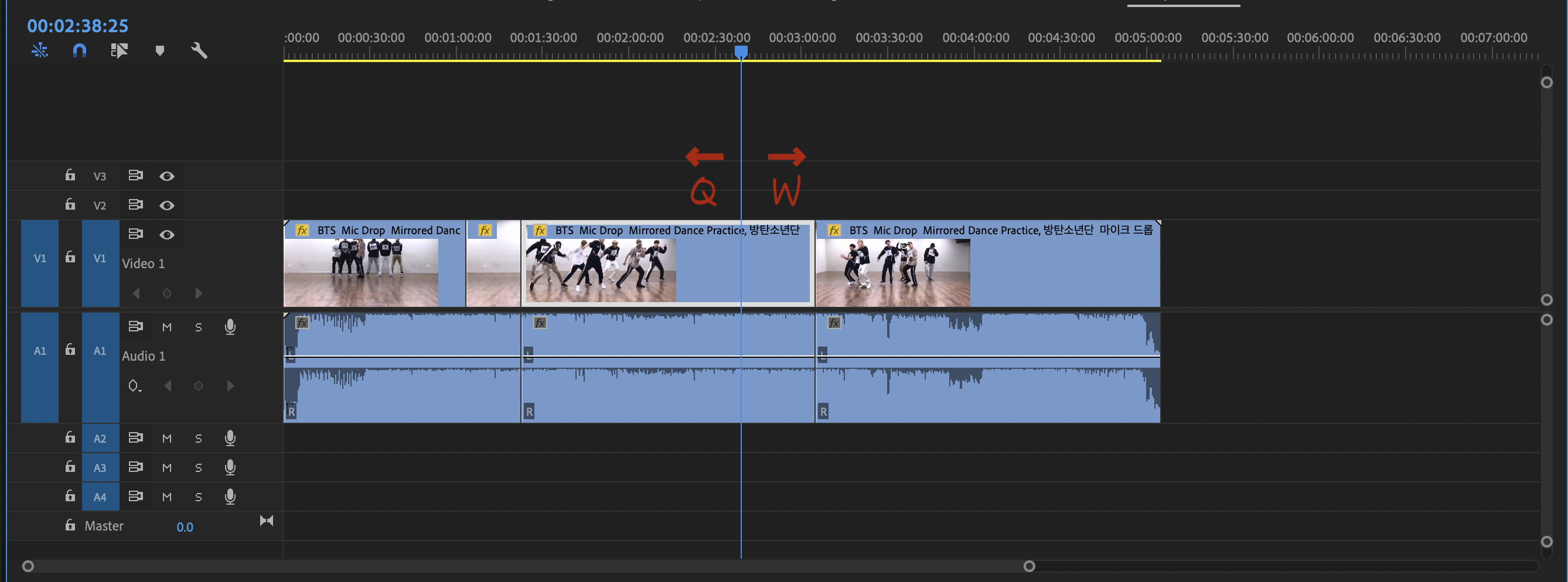
Task: Go to next keyframe on Video 1
Action: pos(199,293)
